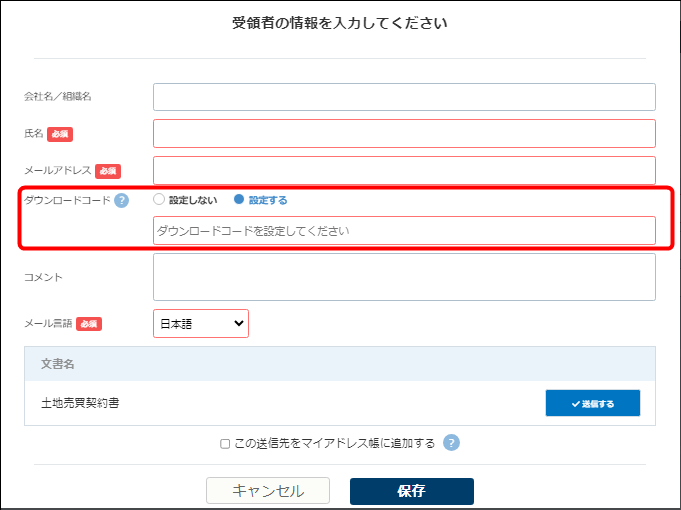Click the help icon beside ダウンロードコード

pos(121,200)
